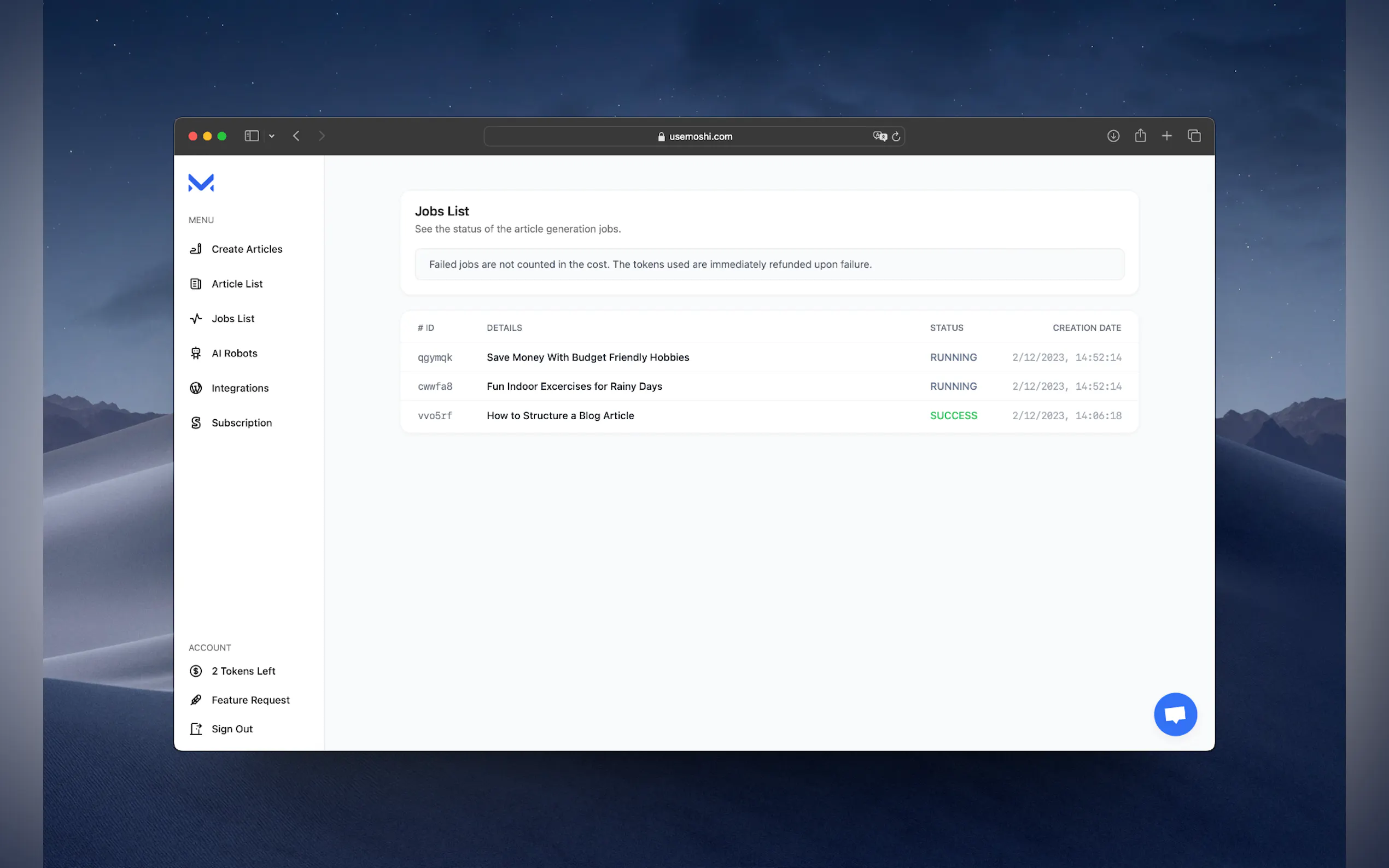Click the share icon in browser toolbar
The height and width of the screenshot is (868, 1389).
point(1140,136)
